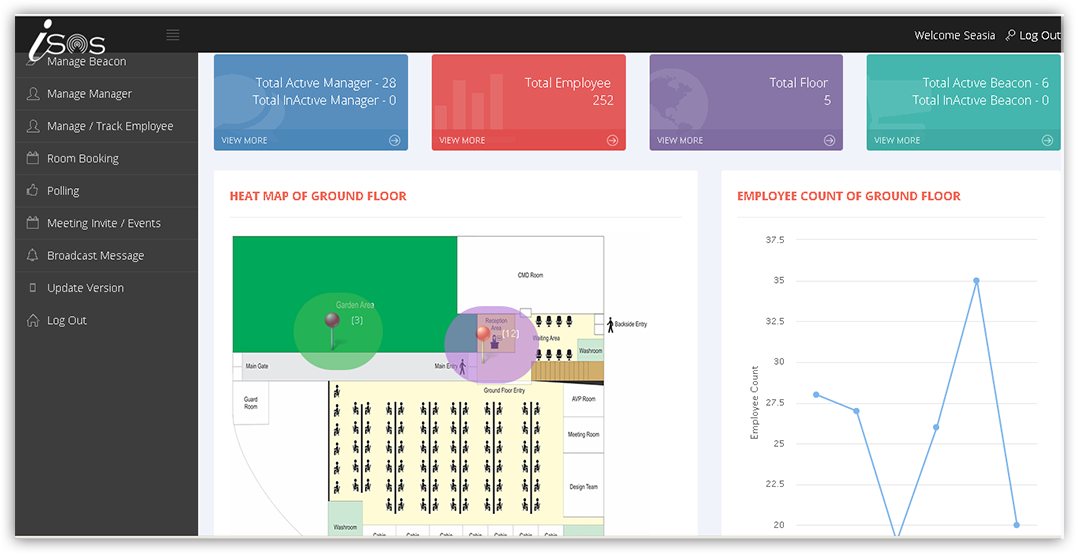
Task: Click the AVP Room on floor map
Action: click(x=583, y=399)
